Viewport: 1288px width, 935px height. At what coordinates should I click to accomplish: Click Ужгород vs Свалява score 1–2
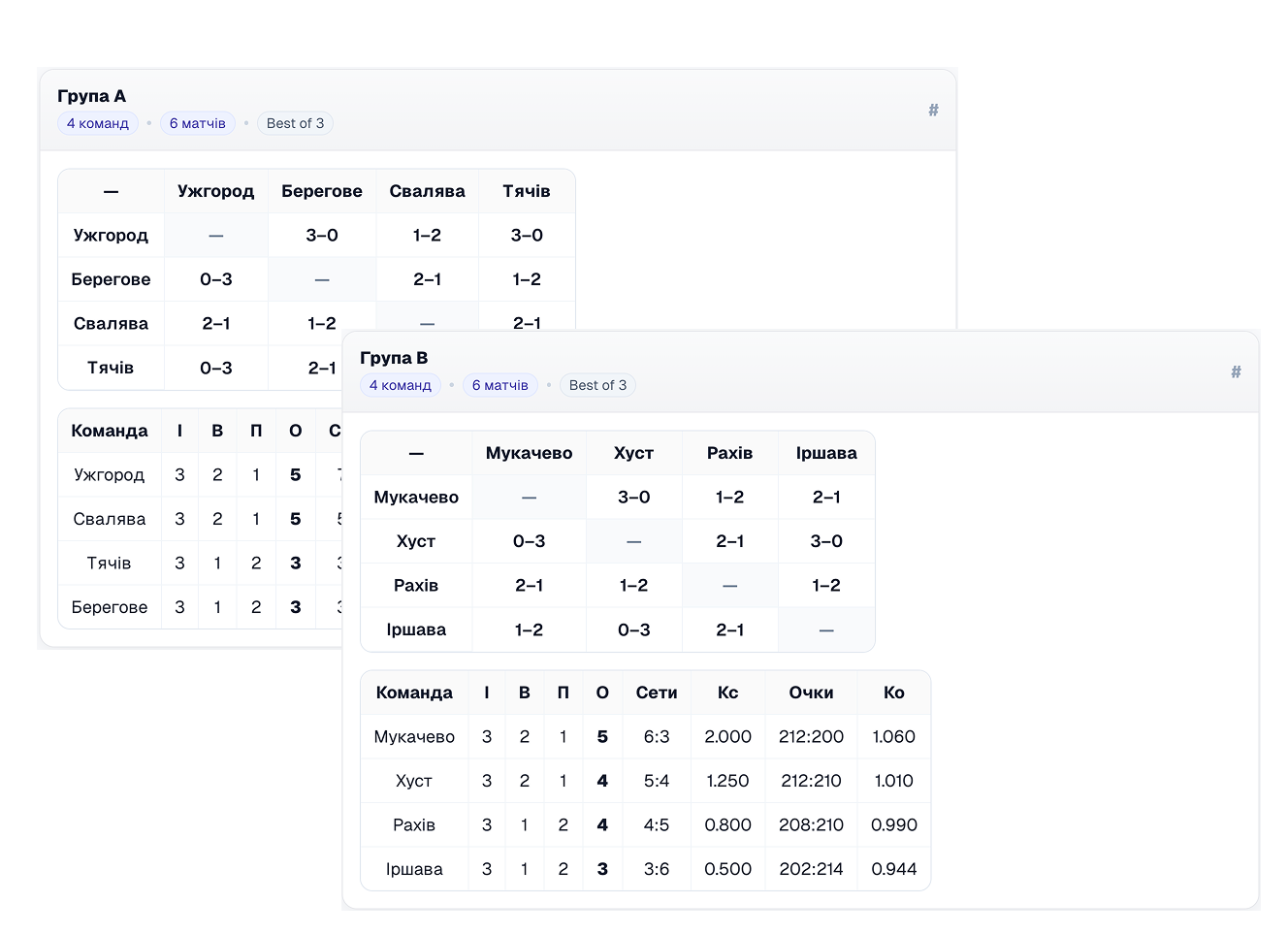(427, 236)
